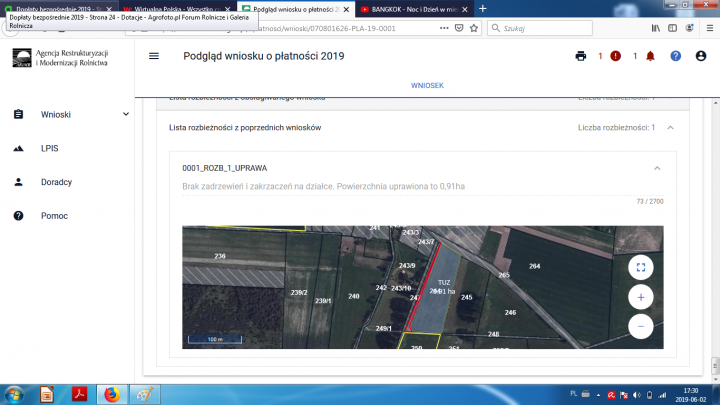This screenshot has width=720, height=405.
Task: Click Liczba rozbieżności: 1 counter text
Action: point(616,128)
